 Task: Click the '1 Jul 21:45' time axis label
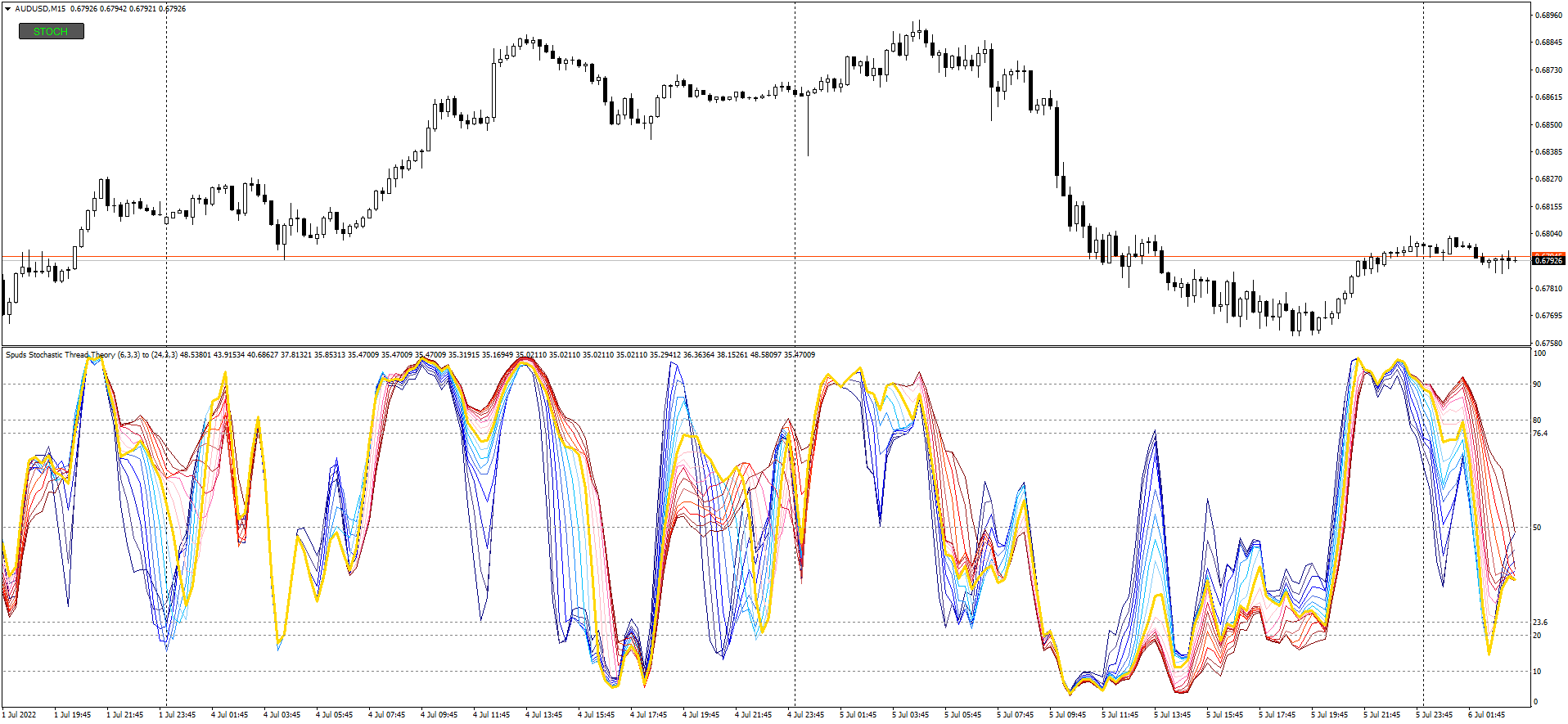(125, 715)
